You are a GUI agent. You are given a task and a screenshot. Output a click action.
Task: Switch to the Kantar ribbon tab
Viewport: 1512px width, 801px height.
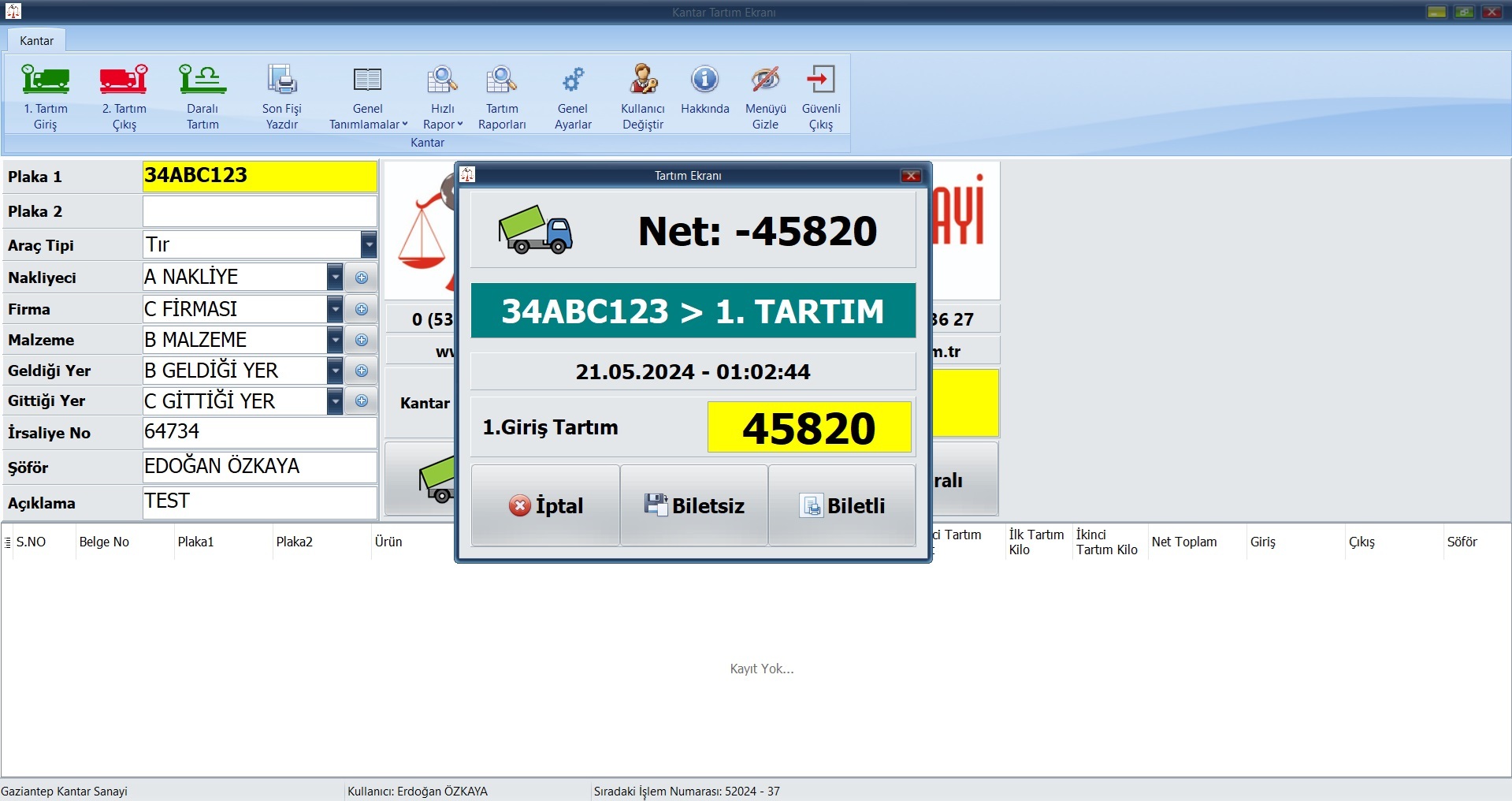[35, 40]
